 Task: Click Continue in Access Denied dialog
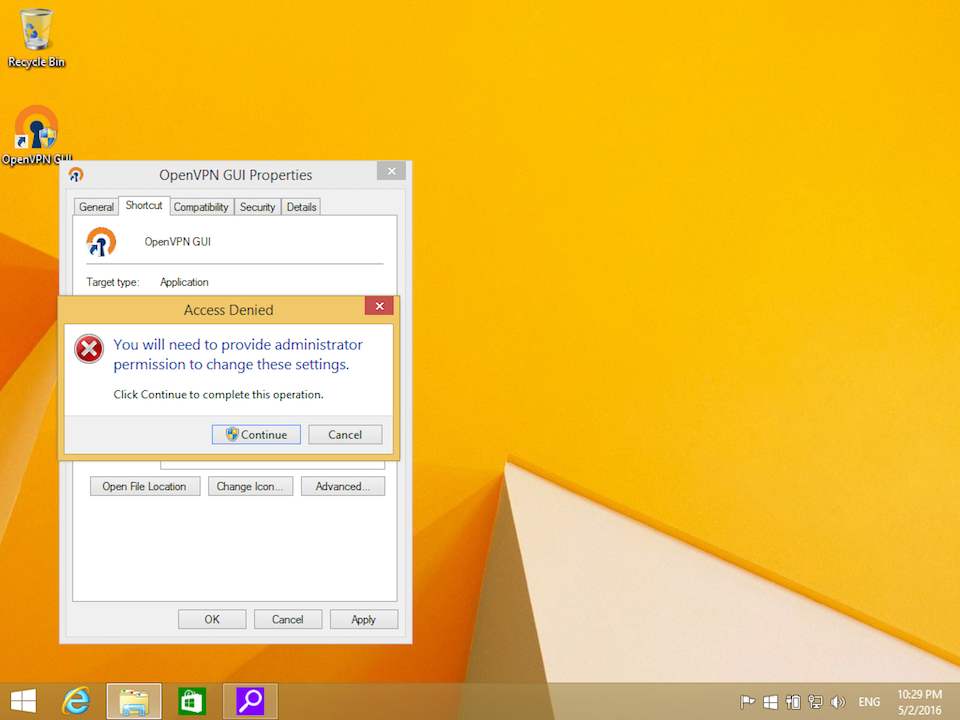click(256, 435)
